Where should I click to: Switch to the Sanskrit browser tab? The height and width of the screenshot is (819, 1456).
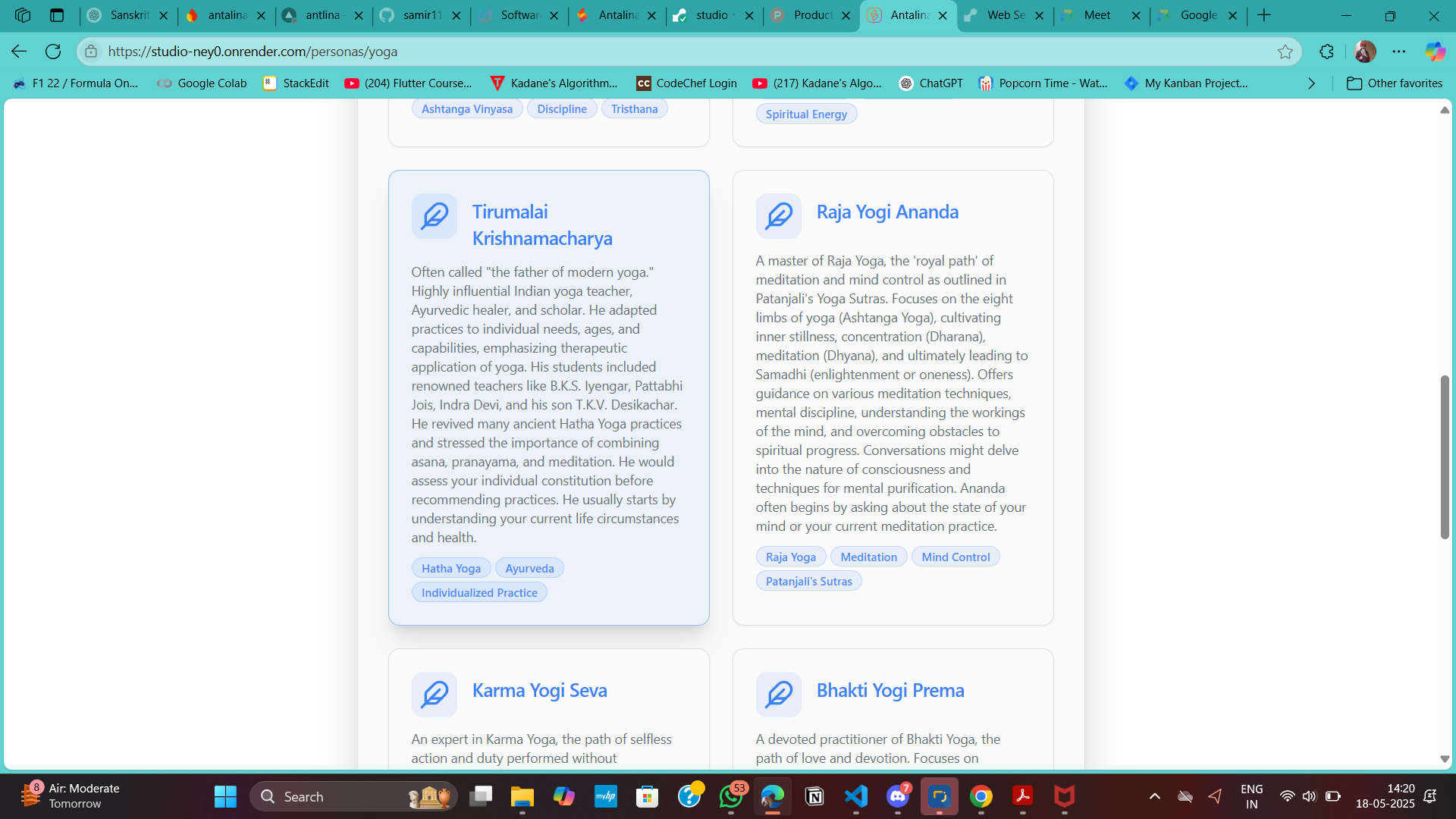[x=129, y=15]
